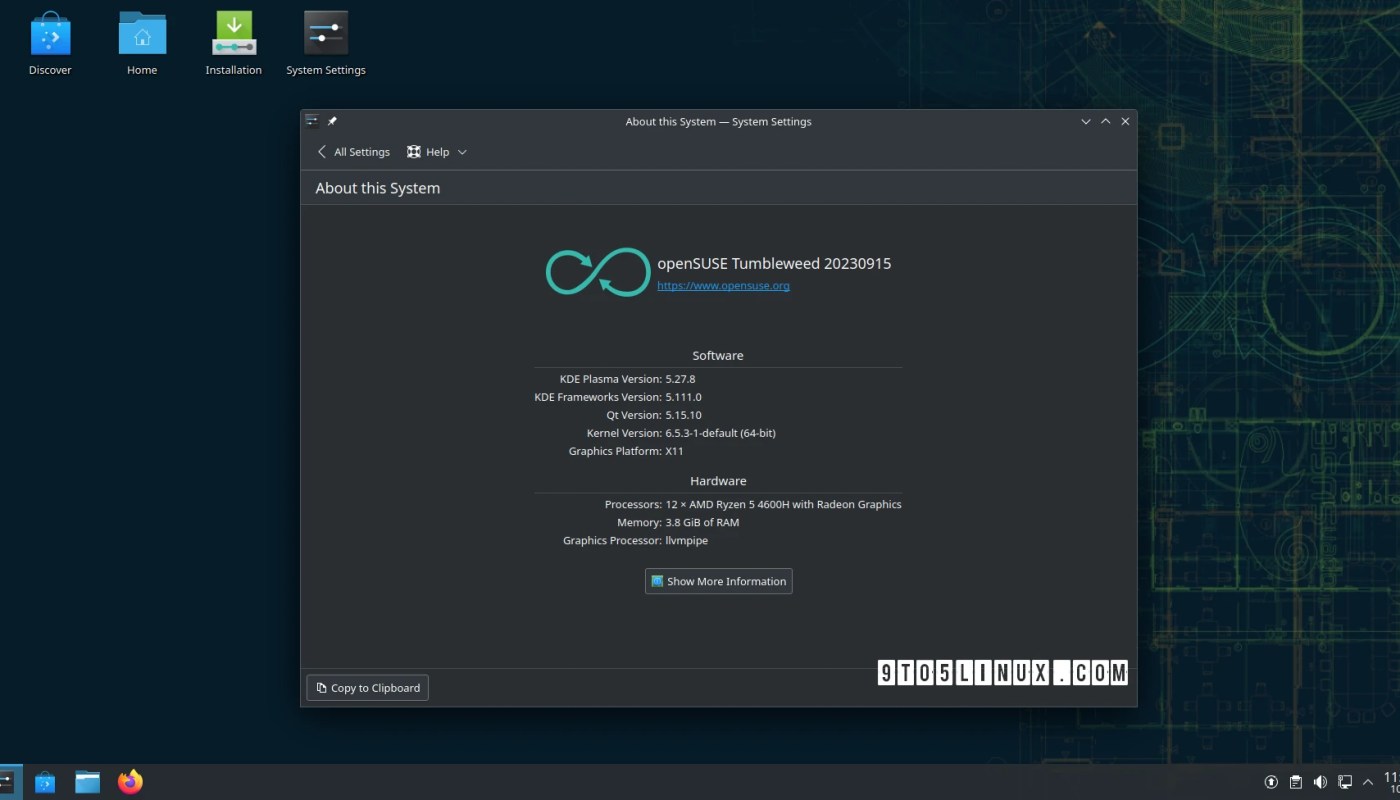Select System Settings task in the taskbar
Image resolution: width=1400 pixels, height=800 pixels.
10,782
